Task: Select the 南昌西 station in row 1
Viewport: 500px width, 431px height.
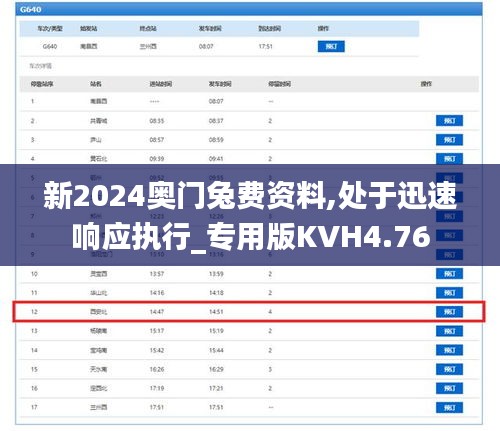Action: (99, 101)
